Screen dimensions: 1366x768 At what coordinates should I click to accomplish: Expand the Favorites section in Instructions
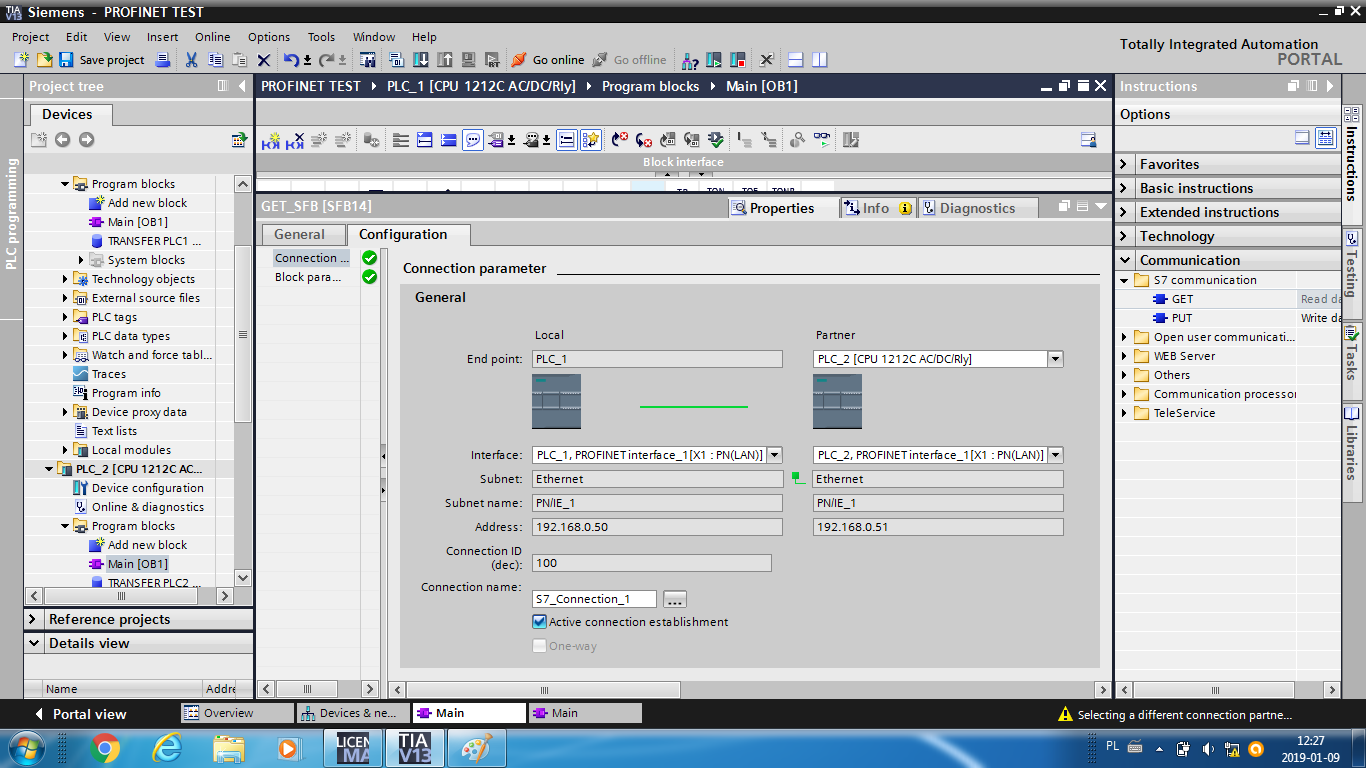pyautogui.click(x=1126, y=164)
